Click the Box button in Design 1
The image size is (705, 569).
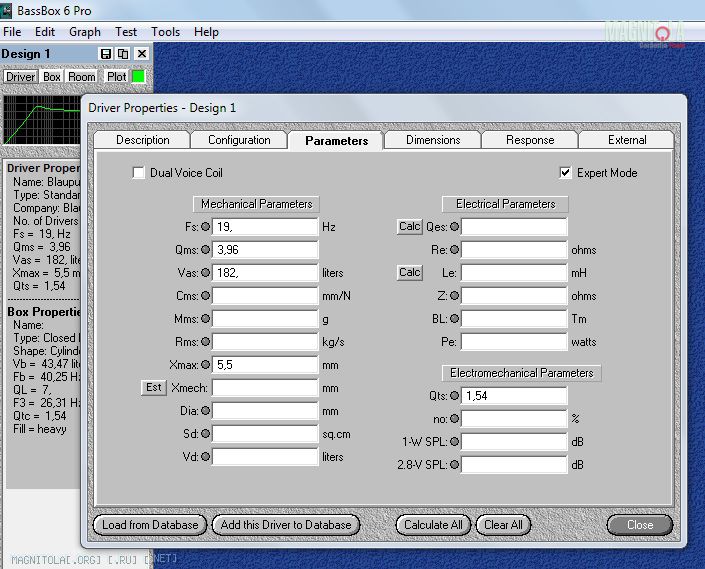click(x=52, y=77)
